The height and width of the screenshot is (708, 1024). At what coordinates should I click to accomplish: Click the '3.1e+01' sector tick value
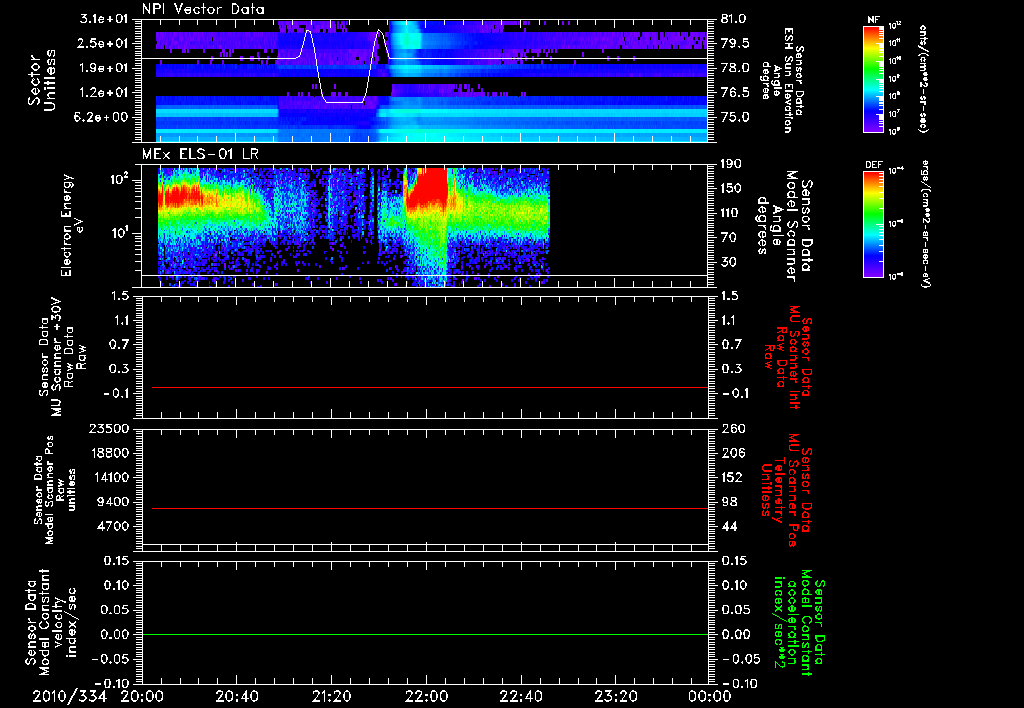click(105, 19)
